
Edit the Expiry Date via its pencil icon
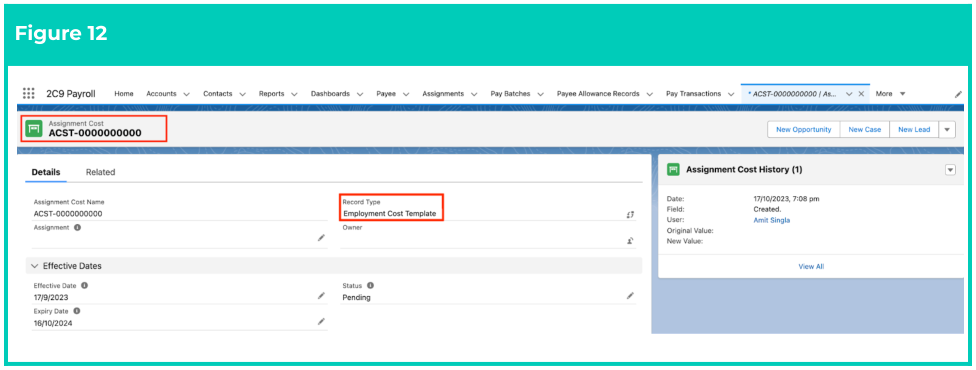click(x=321, y=321)
